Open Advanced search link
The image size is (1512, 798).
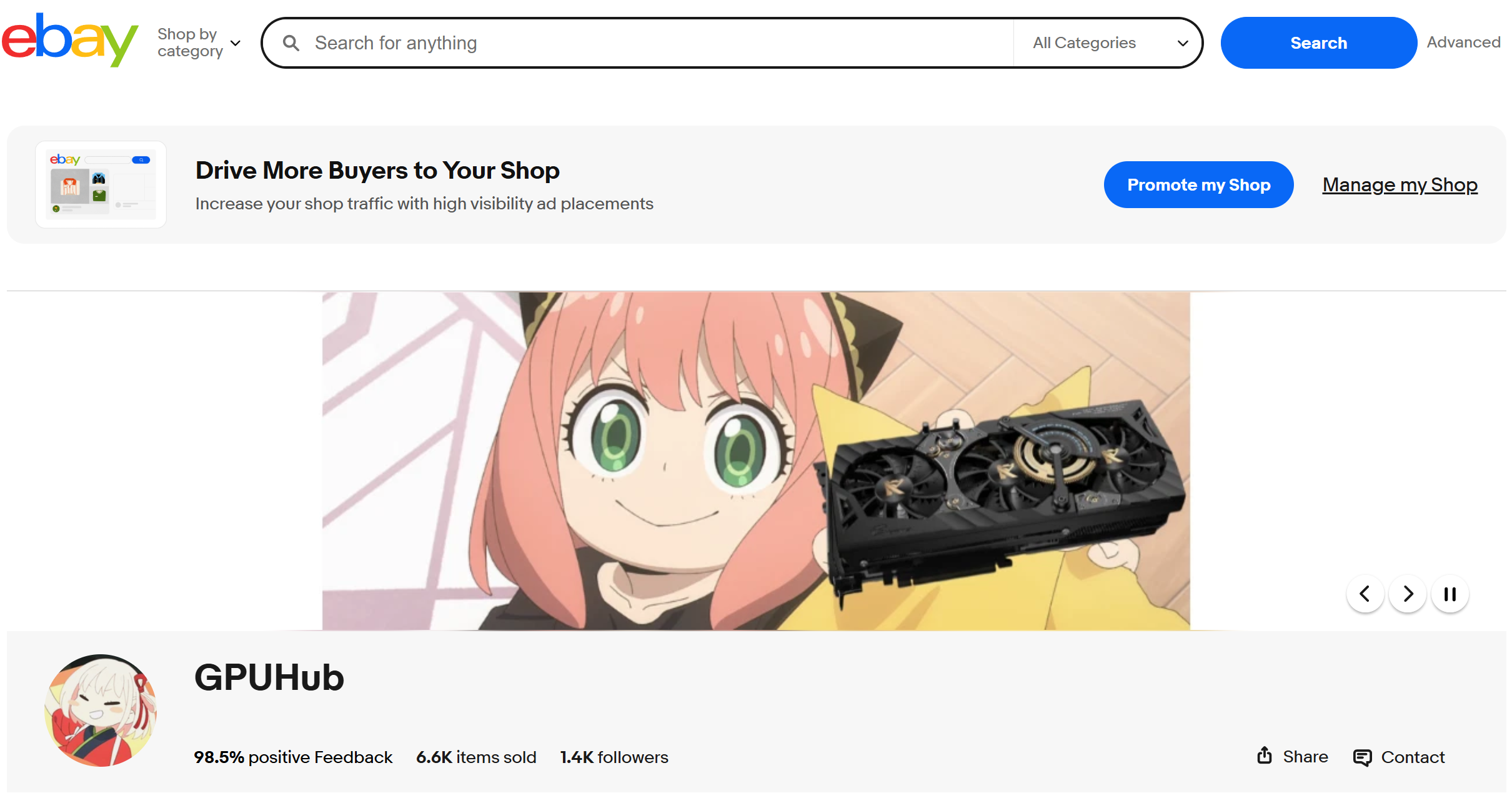tap(1463, 42)
